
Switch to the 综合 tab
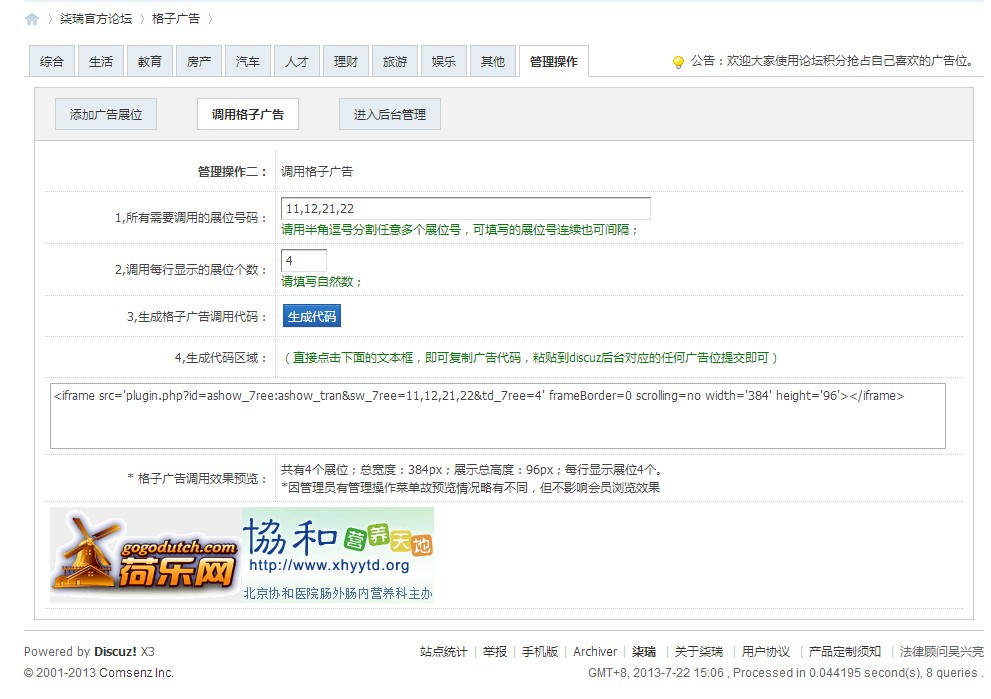[x=51, y=62]
